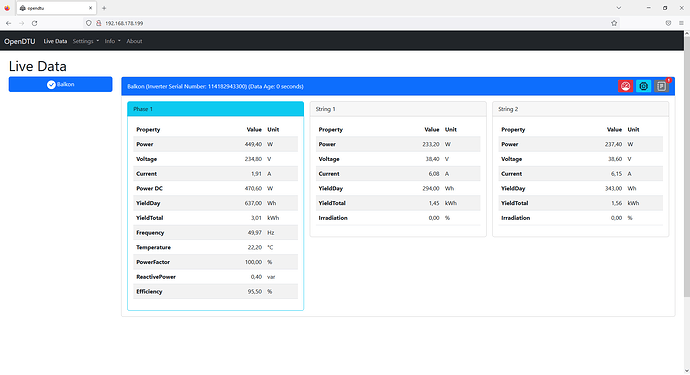
Task: Click the Phase 1 card header
Action: [215, 109]
